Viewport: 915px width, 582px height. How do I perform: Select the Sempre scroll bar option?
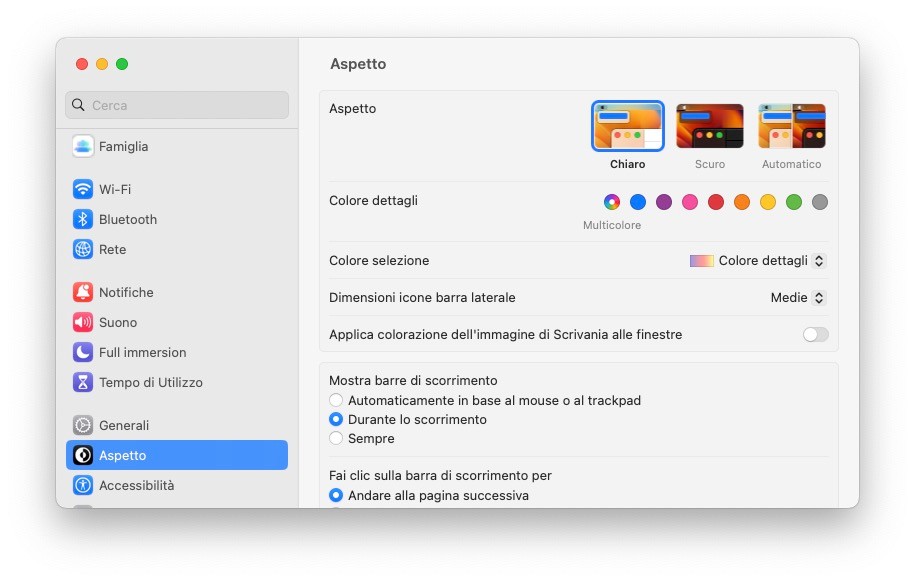[336, 438]
